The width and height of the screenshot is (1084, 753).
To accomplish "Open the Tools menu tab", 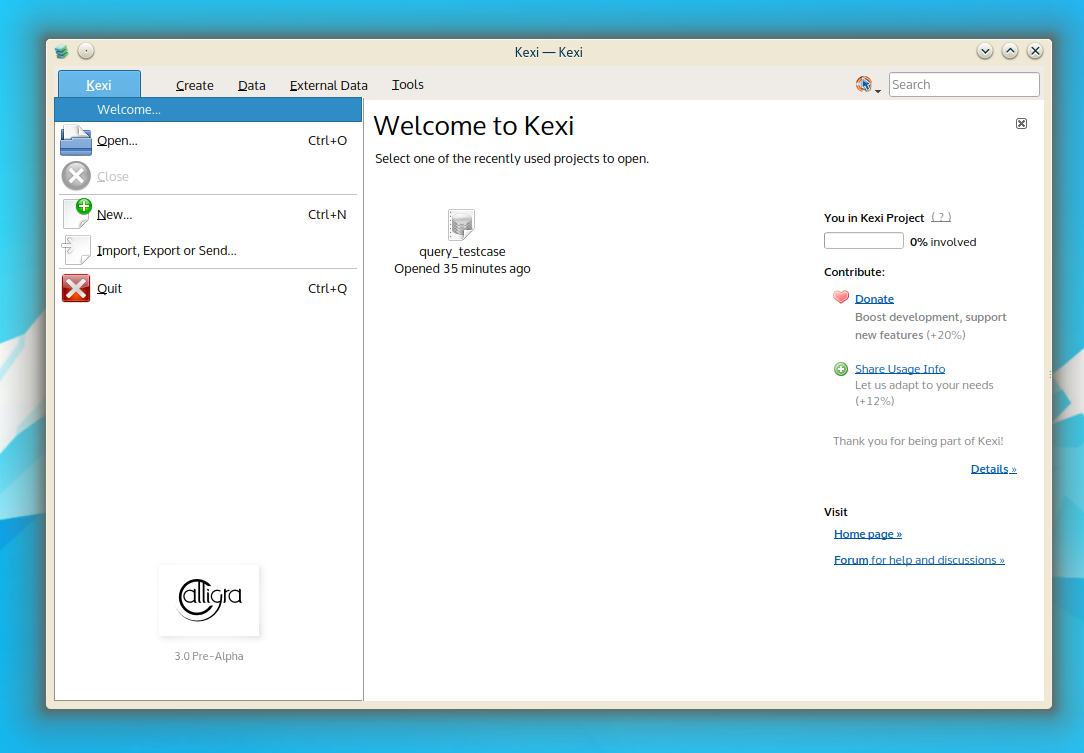I will click(407, 86).
